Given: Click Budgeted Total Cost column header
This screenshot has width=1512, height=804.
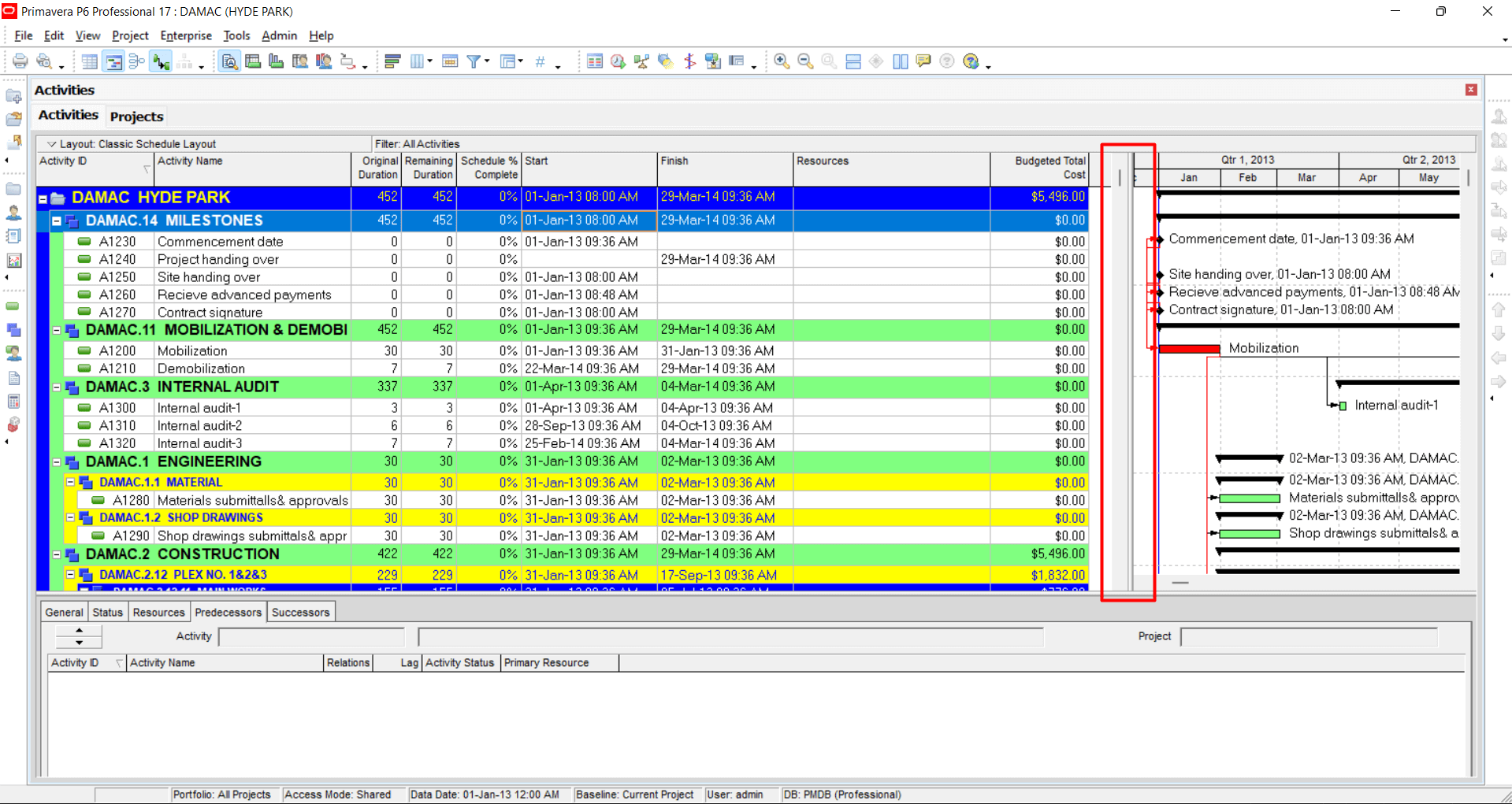Looking at the screenshot, I should coord(1040,169).
